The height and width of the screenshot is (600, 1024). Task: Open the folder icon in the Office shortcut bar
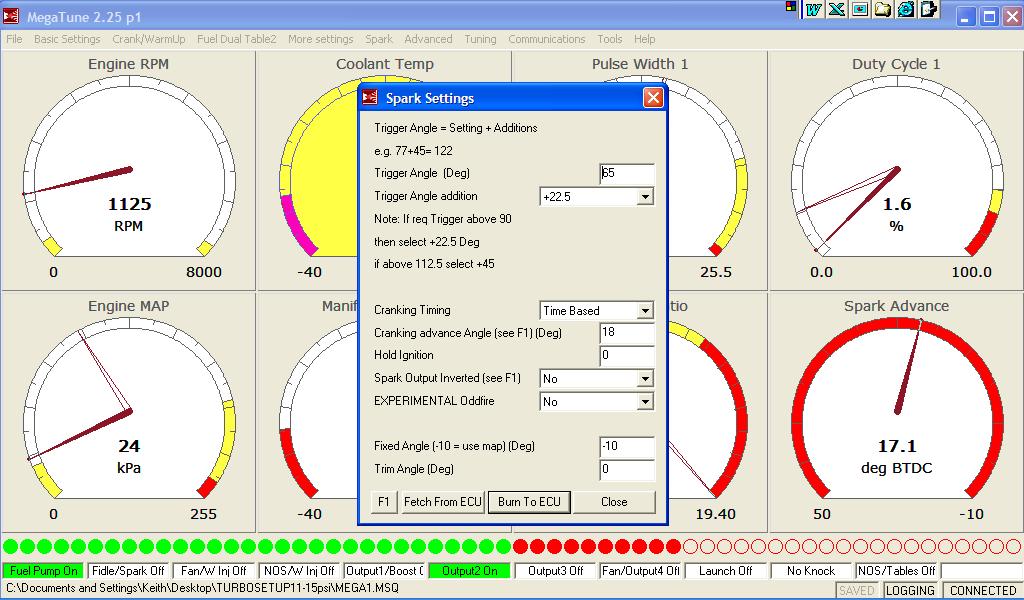pyautogui.click(x=883, y=9)
